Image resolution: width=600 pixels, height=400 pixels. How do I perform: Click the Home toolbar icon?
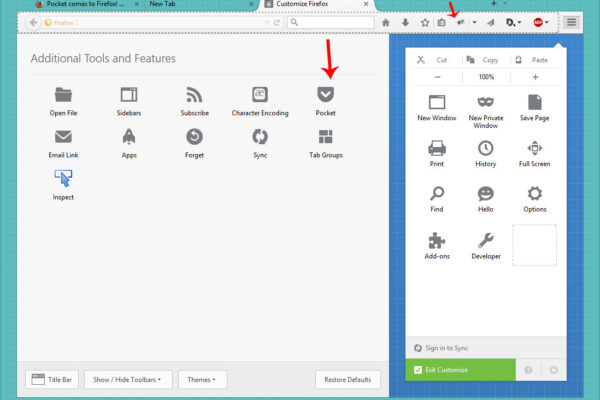(x=386, y=23)
